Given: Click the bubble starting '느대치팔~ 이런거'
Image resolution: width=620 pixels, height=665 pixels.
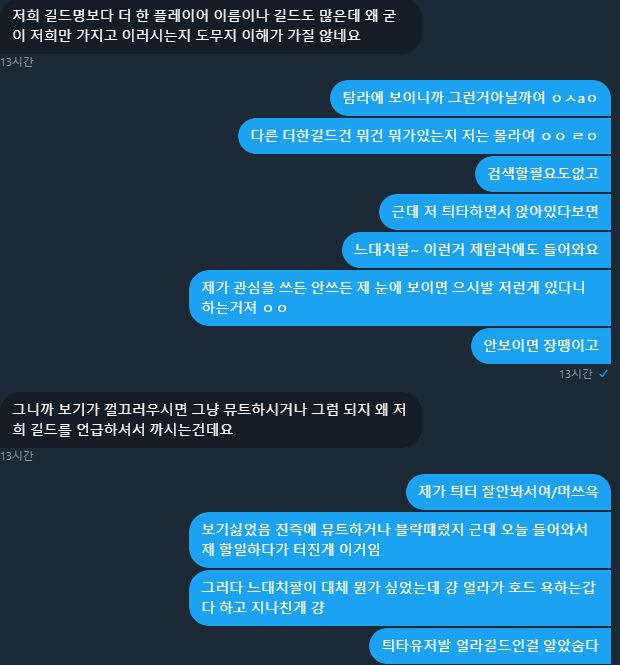Looking at the screenshot, I should [476, 249].
